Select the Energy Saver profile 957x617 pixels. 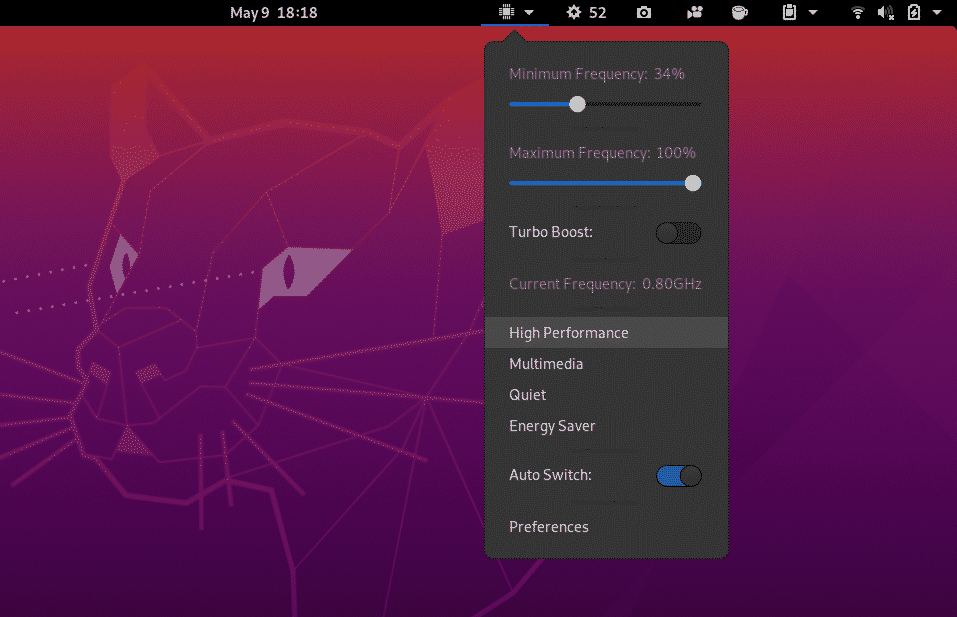(607, 426)
